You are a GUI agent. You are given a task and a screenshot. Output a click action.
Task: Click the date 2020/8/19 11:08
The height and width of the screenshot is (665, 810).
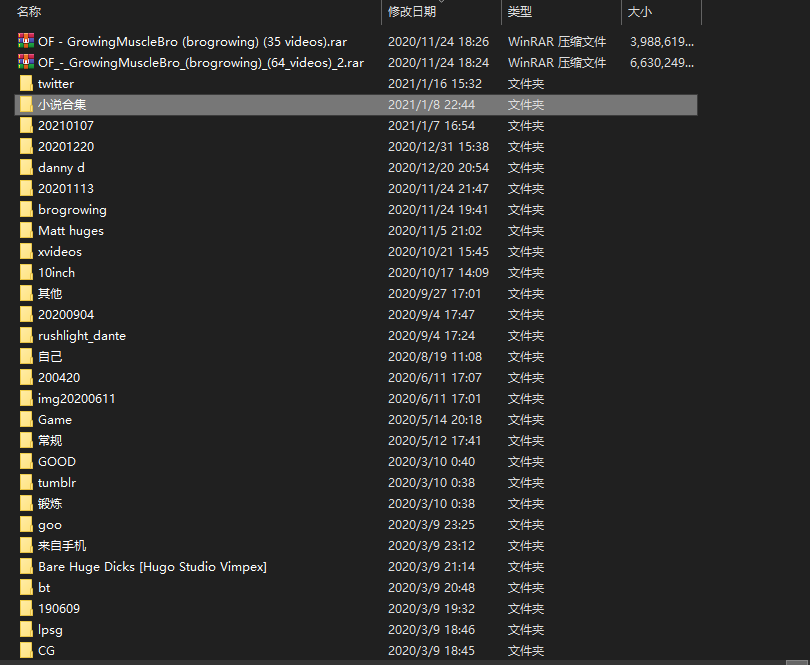click(434, 357)
